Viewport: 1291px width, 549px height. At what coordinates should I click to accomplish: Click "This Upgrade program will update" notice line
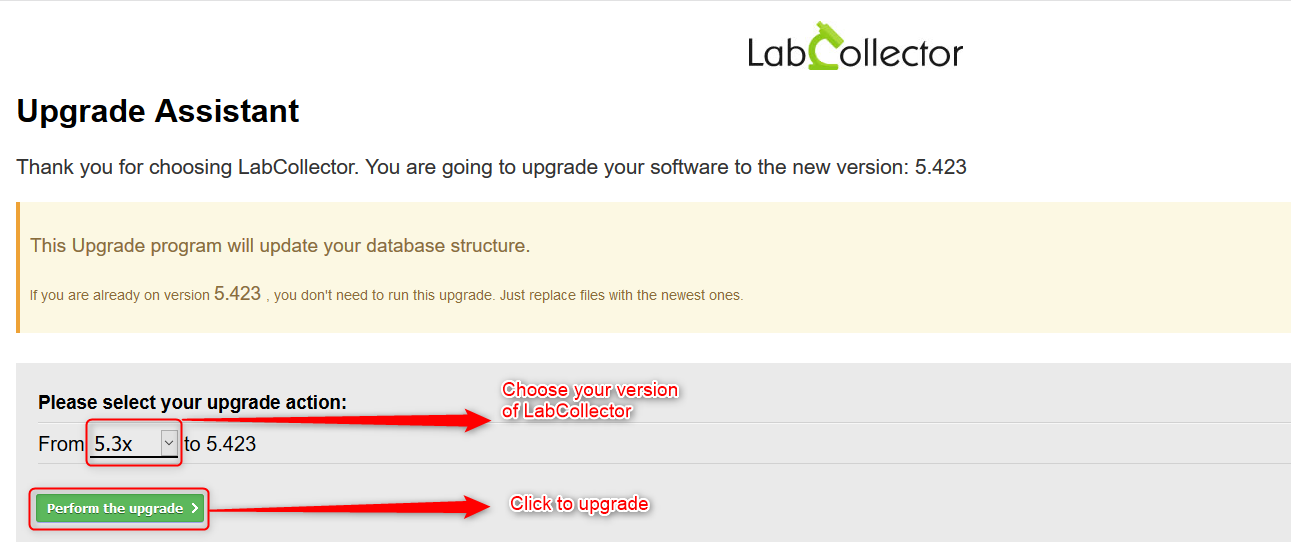tap(280, 246)
